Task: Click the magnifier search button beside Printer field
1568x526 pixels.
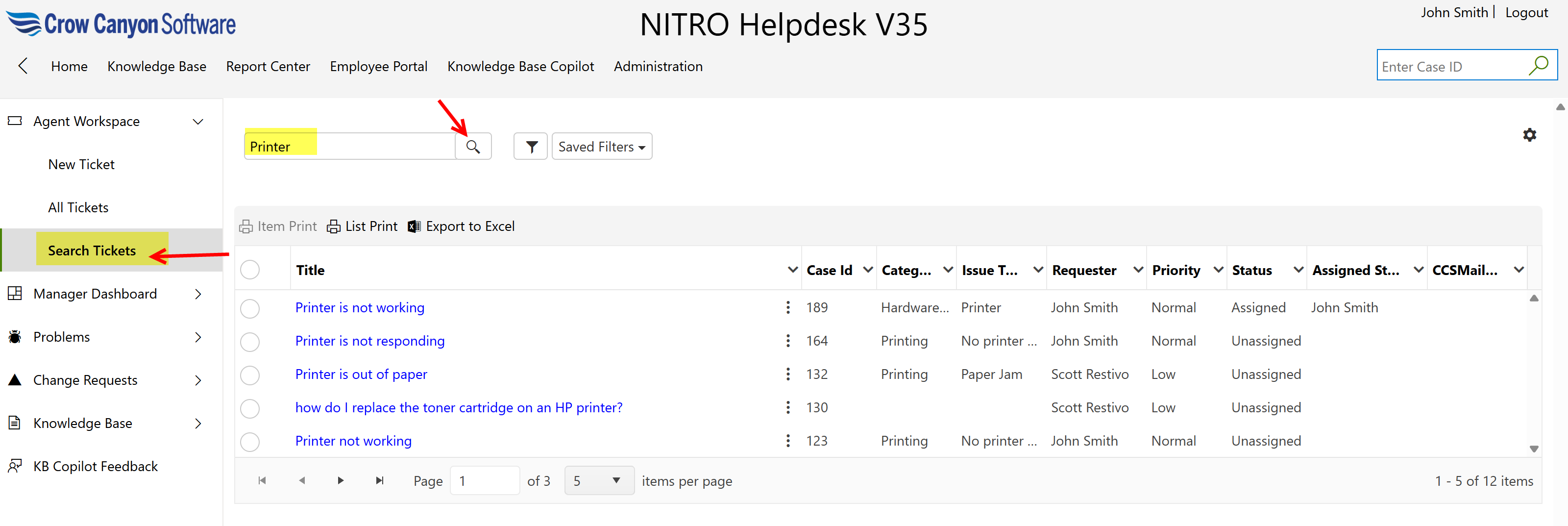Action: [x=473, y=147]
